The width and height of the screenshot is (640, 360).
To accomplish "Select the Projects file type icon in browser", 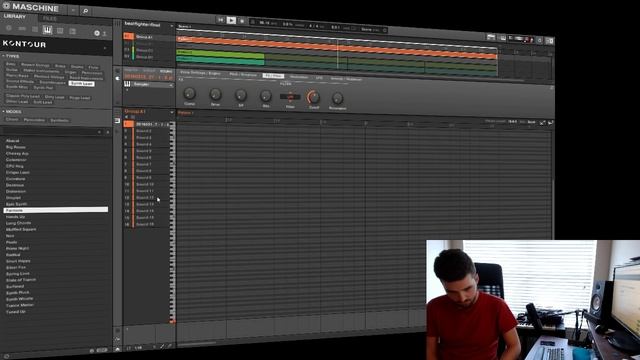I will [x=9, y=29].
